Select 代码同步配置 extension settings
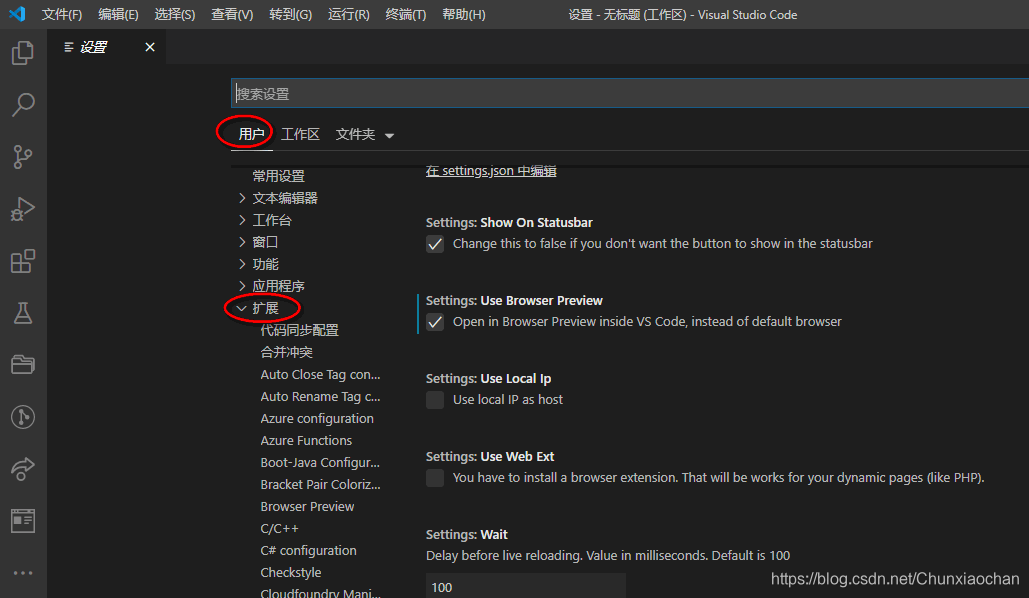The width and height of the screenshot is (1029, 598). [x=299, y=330]
